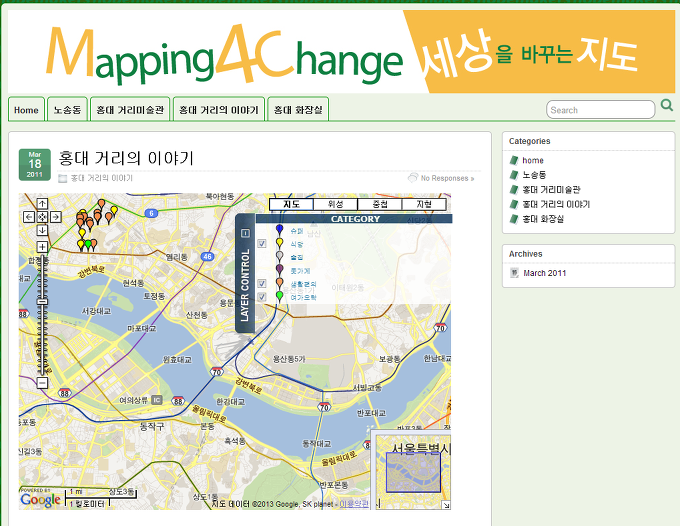Click the blue 쉼터 pin icon

point(280,230)
